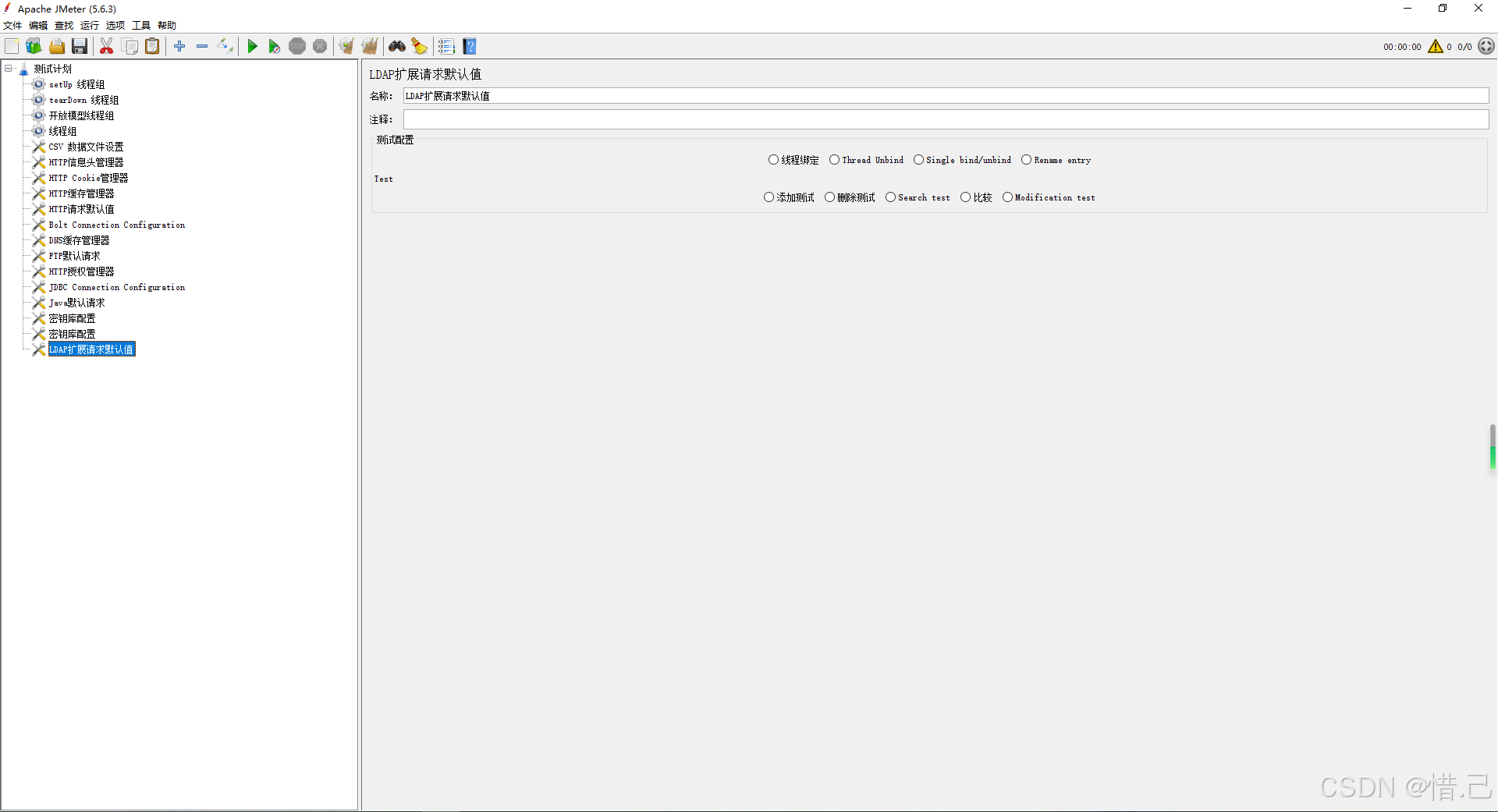Click the remote engine status icon at top right

[x=1486, y=47]
